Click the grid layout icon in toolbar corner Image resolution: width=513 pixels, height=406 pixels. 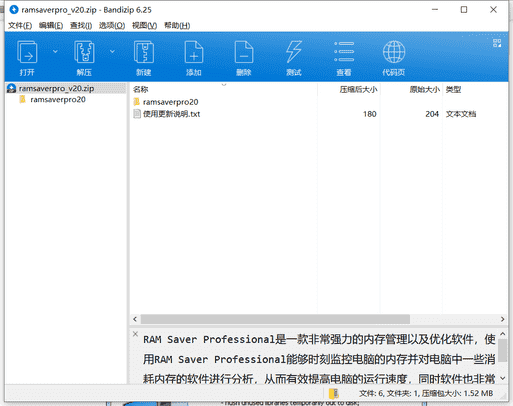click(497, 43)
